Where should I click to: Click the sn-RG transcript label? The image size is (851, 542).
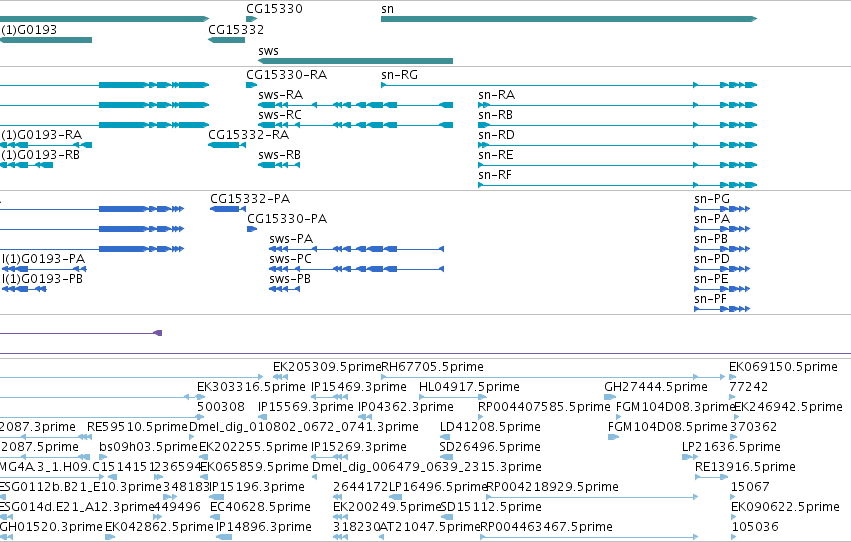tap(399, 75)
